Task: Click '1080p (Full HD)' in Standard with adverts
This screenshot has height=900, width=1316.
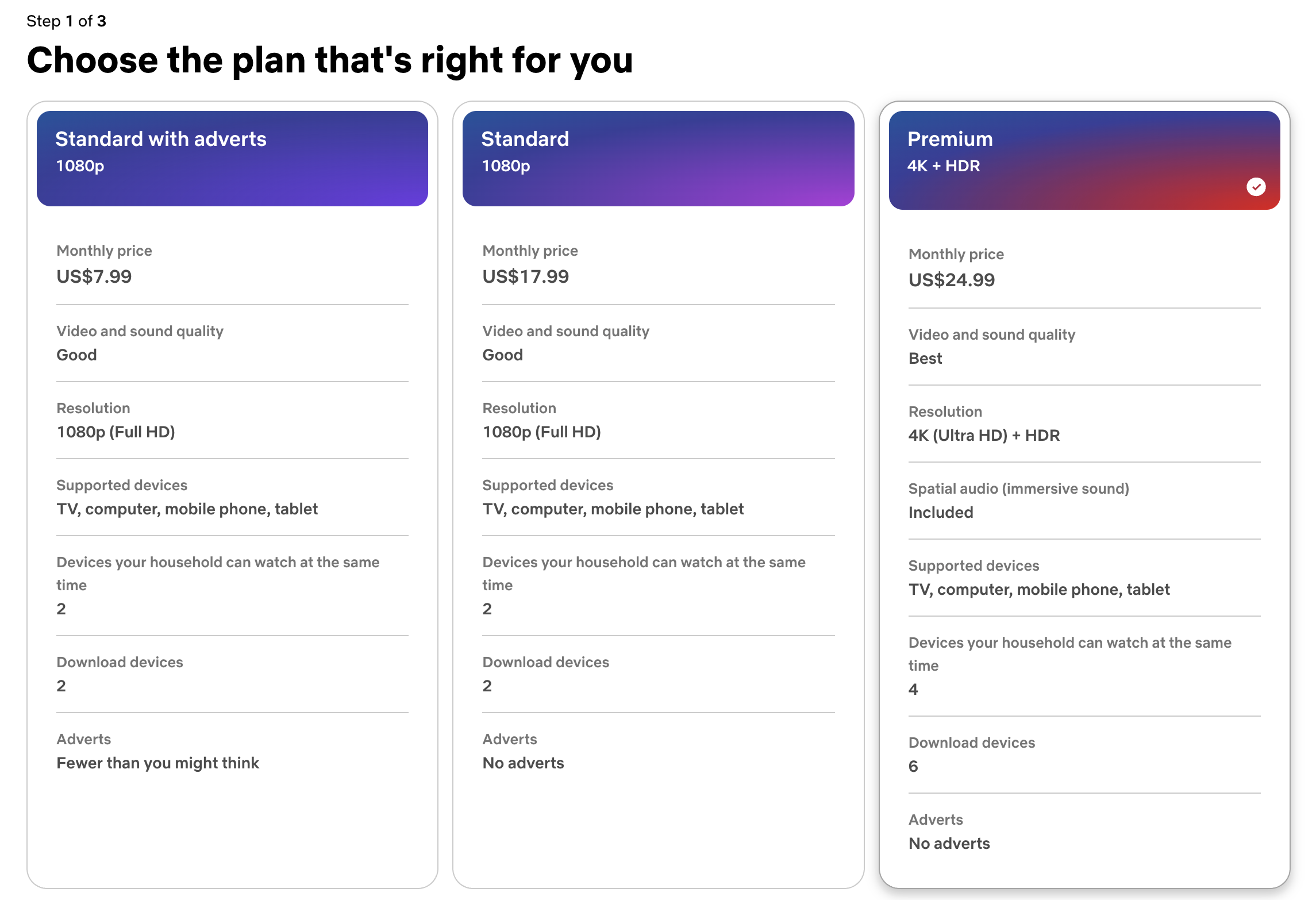Action: point(116,432)
